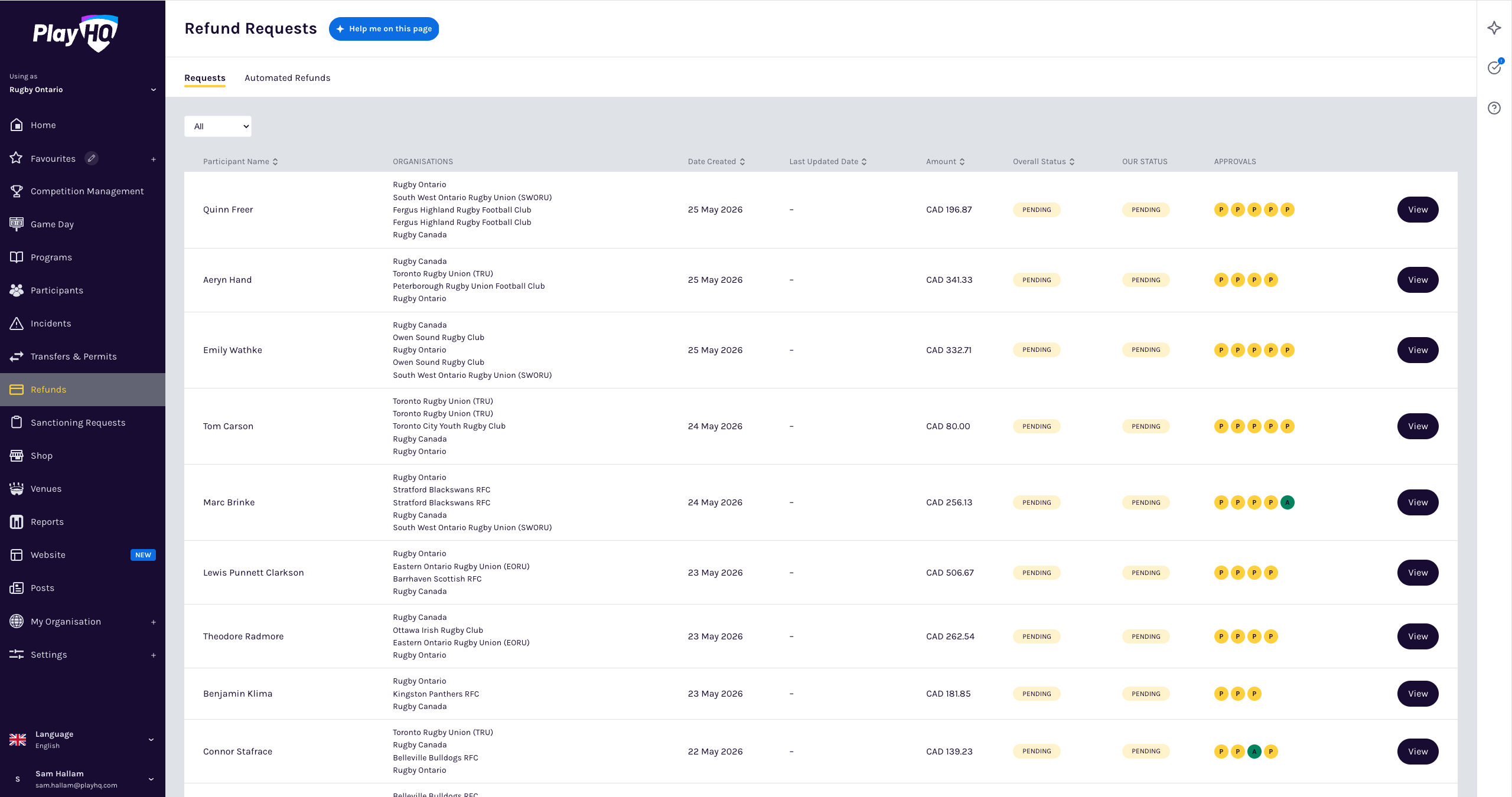Click the Settings sliders icon
This screenshot has height=797, width=1512.
tap(17, 655)
